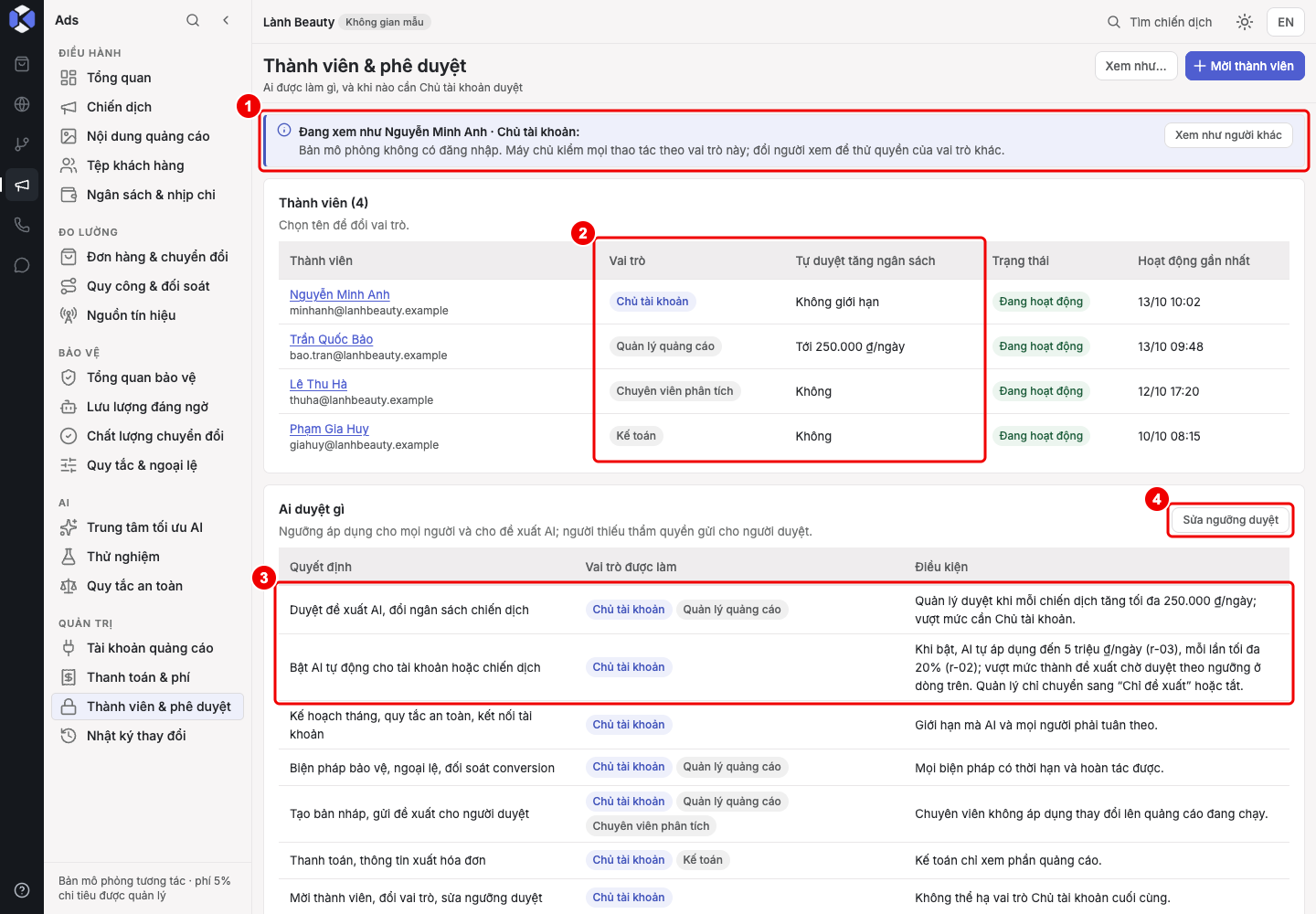Open member Lê Thu Hà
The width and height of the screenshot is (1316, 914).
(318, 384)
